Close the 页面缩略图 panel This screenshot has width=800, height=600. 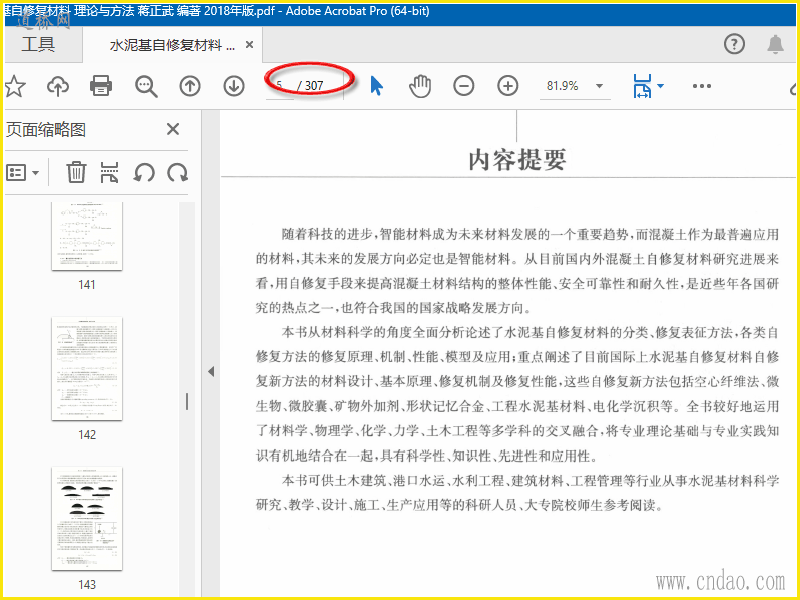[173, 129]
